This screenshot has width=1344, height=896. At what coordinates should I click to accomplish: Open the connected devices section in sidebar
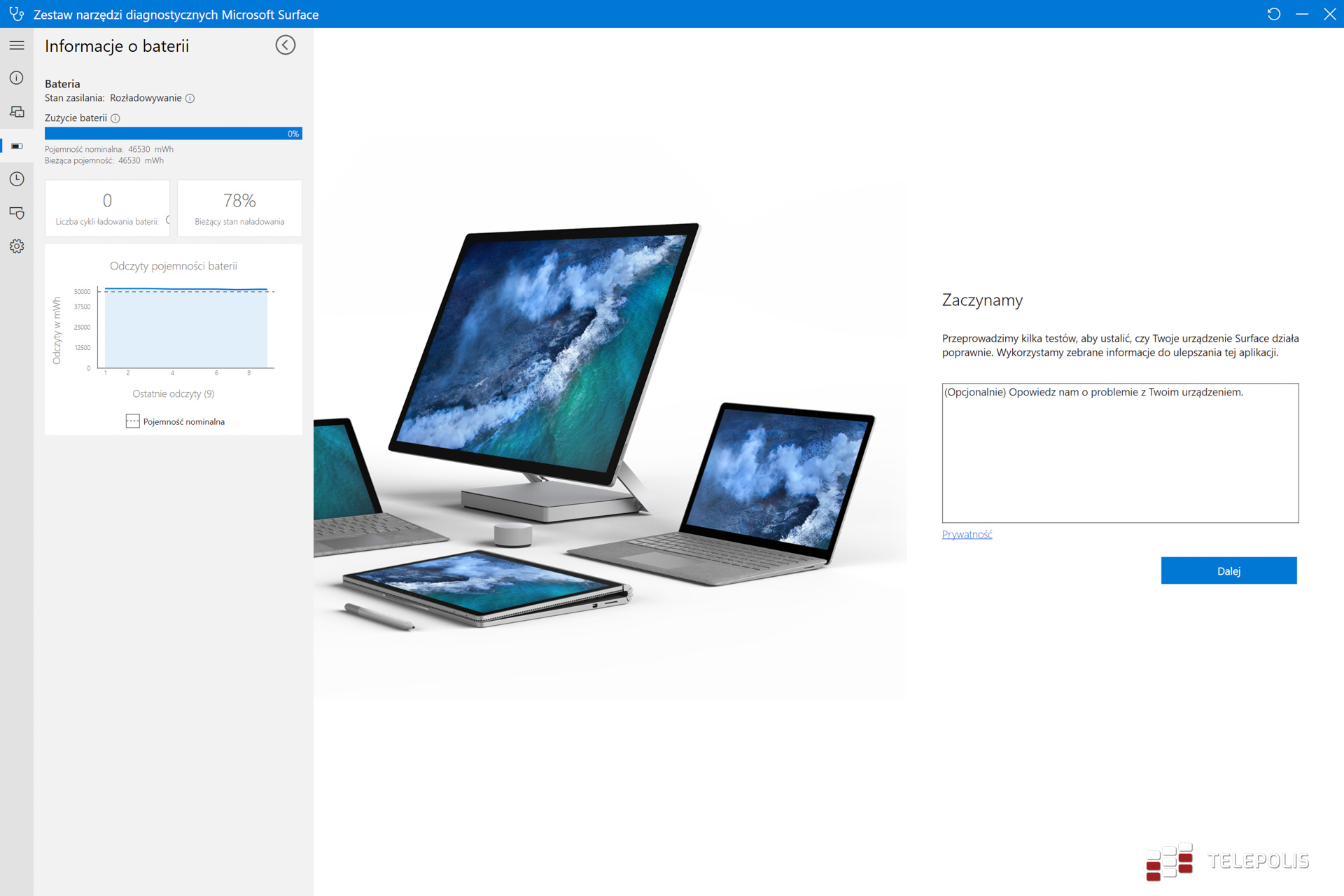pyautogui.click(x=16, y=111)
